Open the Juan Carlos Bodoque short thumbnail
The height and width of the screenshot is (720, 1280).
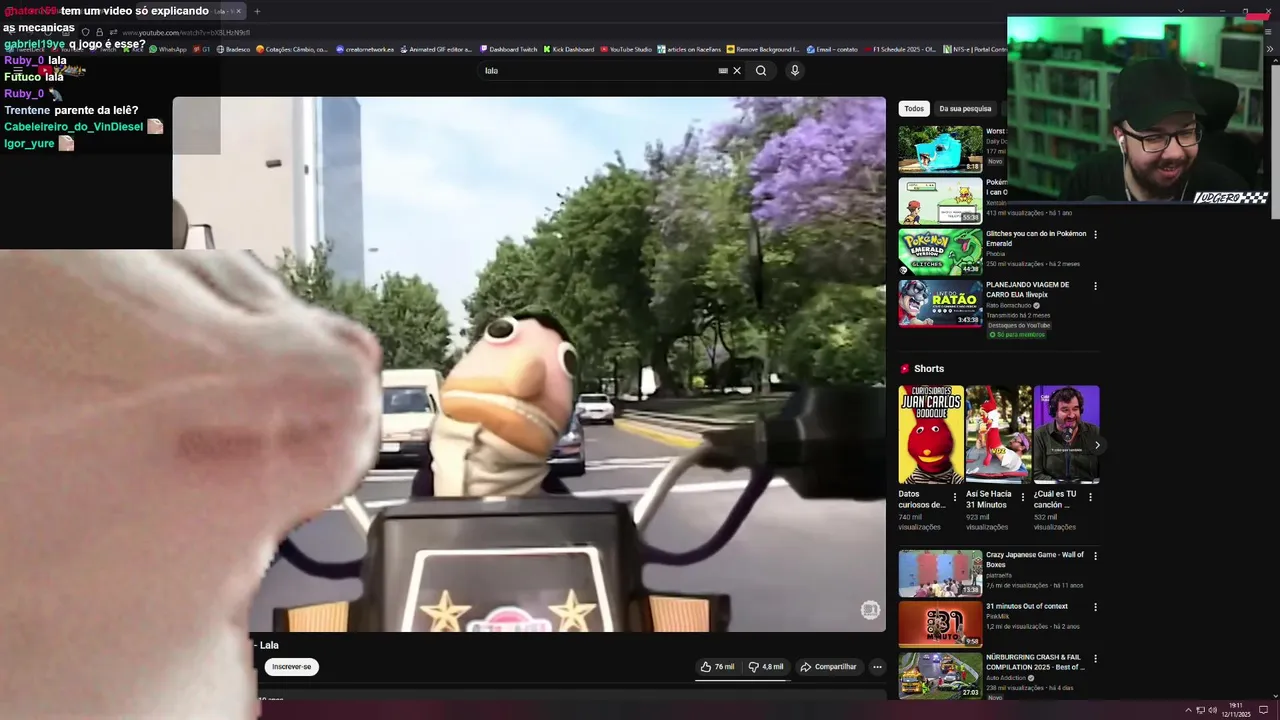pyautogui.click(x=931, y=435)
